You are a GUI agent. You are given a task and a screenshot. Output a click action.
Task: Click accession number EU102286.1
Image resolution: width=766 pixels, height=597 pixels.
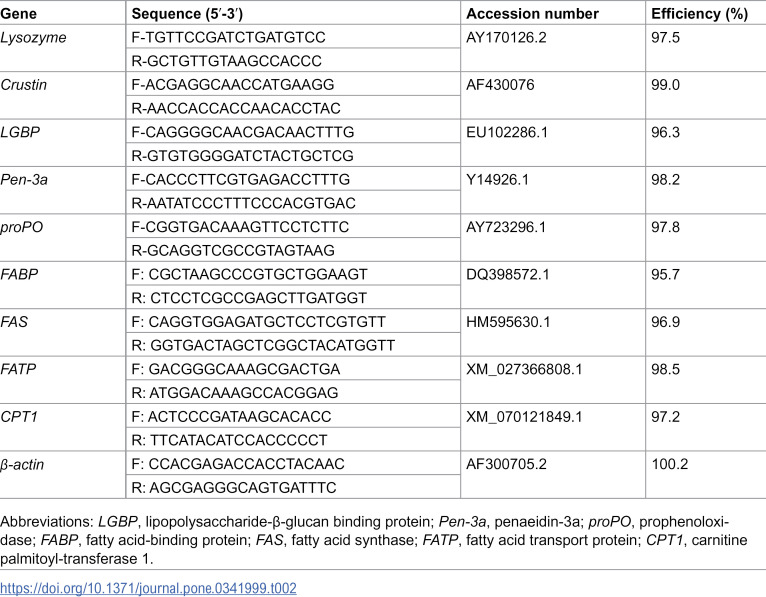click(x=507, y=132)
